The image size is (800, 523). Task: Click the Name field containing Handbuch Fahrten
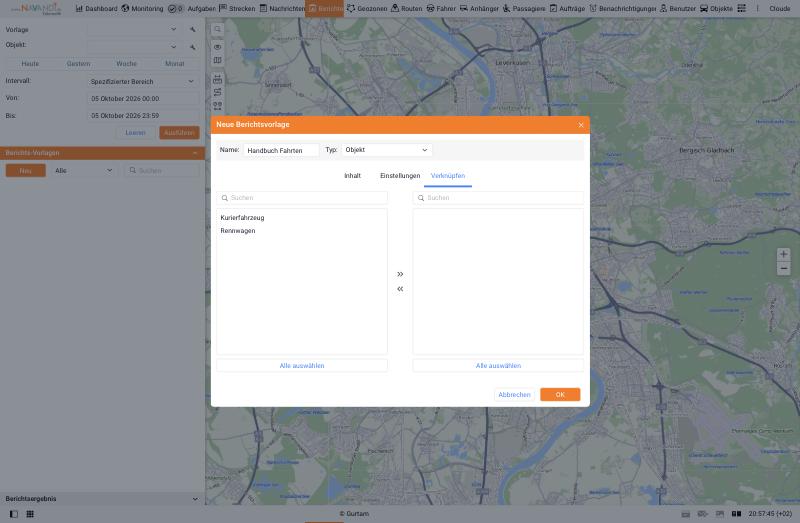click(x=281, y=150)
